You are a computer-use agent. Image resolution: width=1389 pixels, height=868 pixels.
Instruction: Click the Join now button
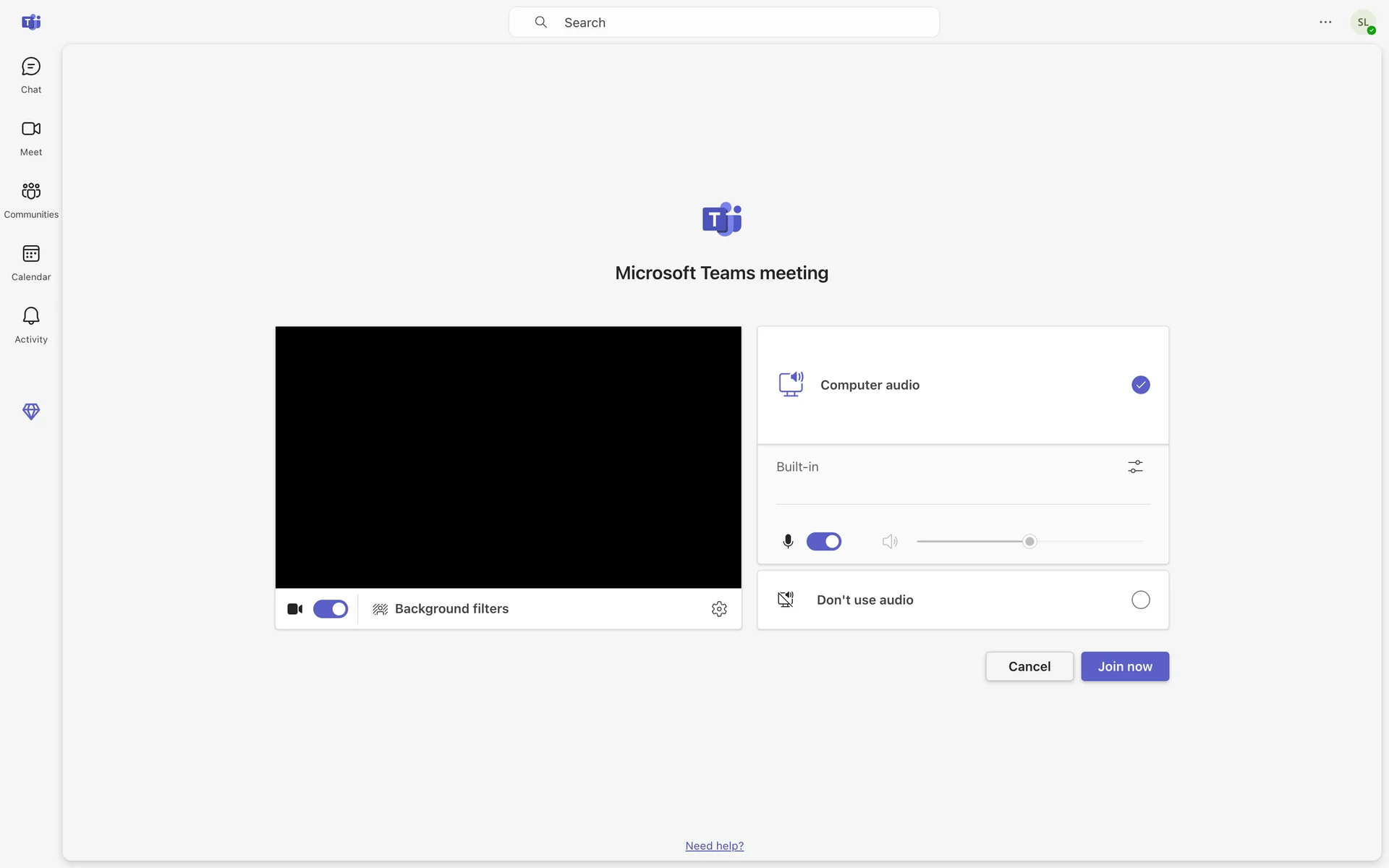coord(1124,666)
